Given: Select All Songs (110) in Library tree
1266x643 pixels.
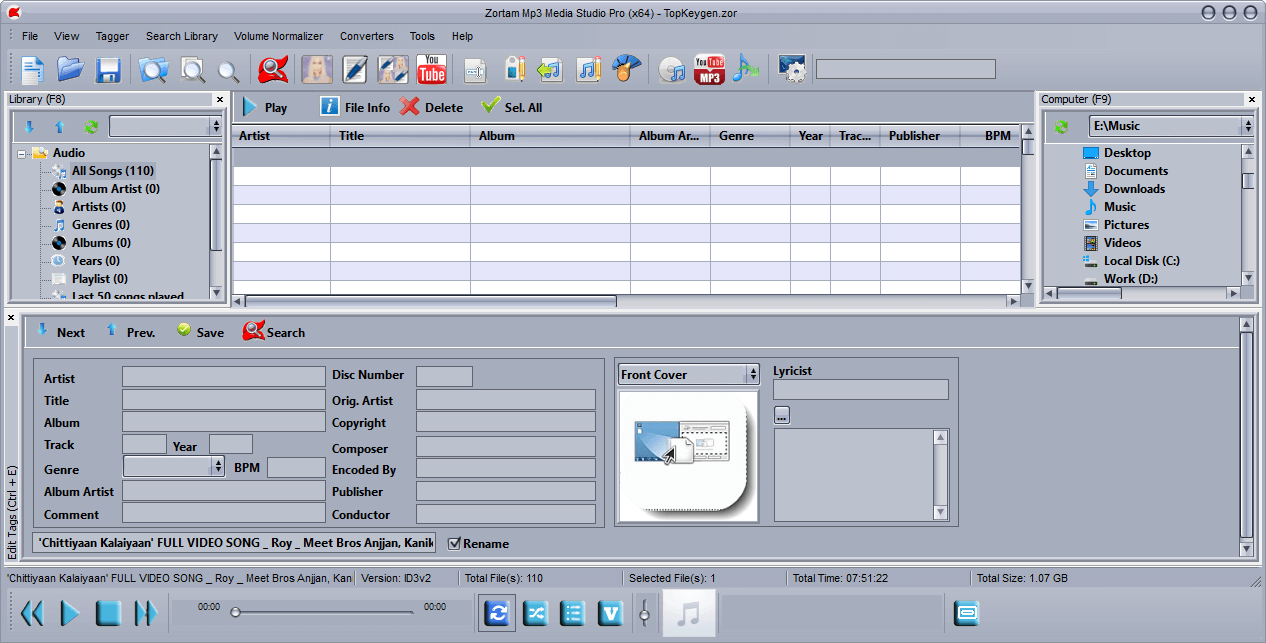Looking at the screenshot, I should pyautogui.click(x=112, y=171).
